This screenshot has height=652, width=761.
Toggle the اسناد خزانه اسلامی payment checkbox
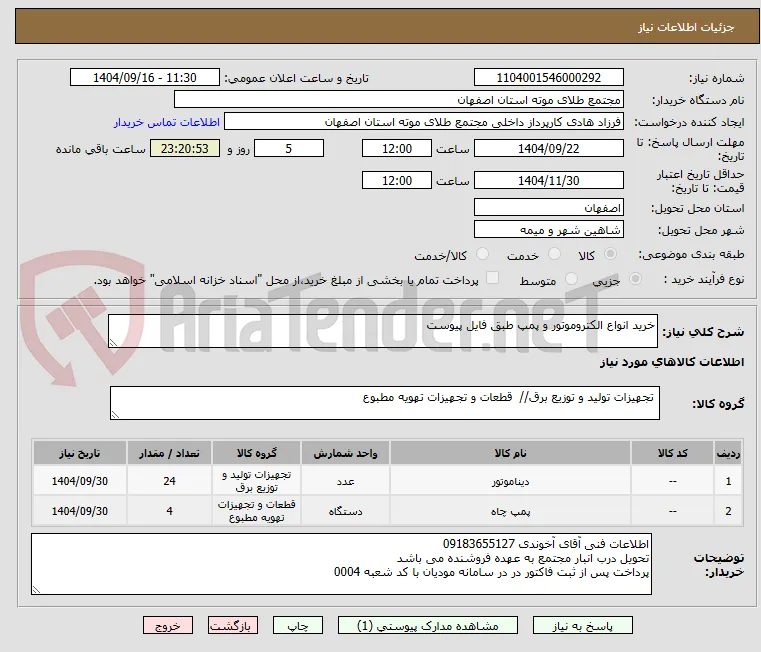pos(492,278)
